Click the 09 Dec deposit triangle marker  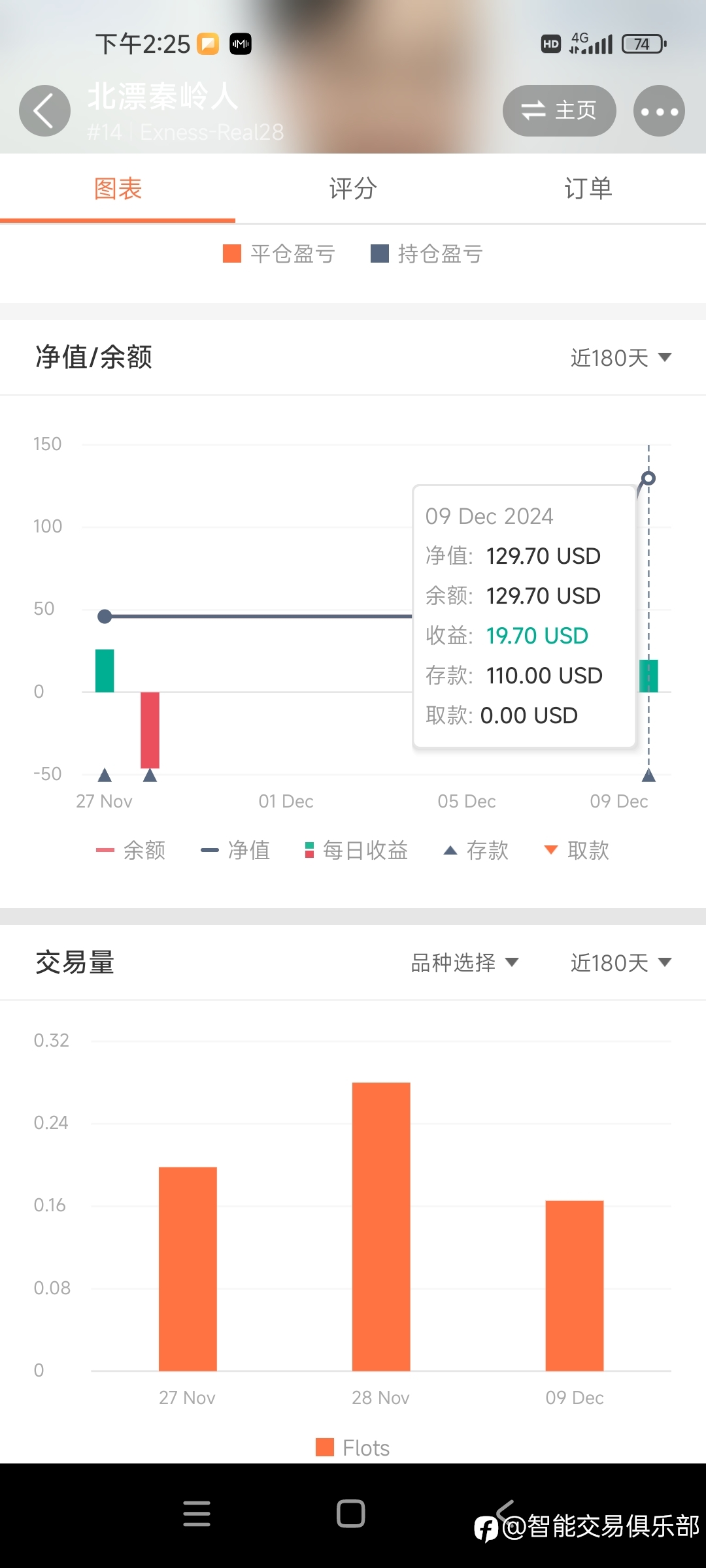(x=648, y=776)
